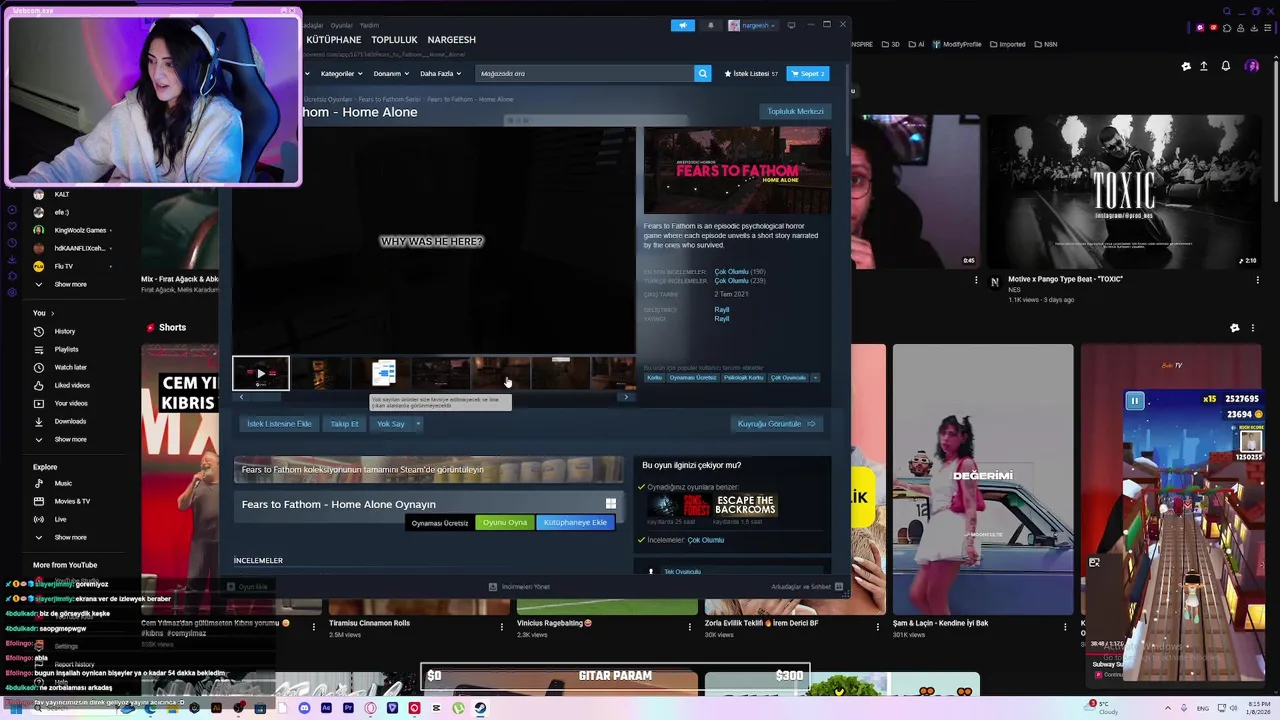The height and width of the screenshot is (720, 1280).
Task: Open Şam & Laçin Kendine İyi Bak short
Action: [983, 480]
